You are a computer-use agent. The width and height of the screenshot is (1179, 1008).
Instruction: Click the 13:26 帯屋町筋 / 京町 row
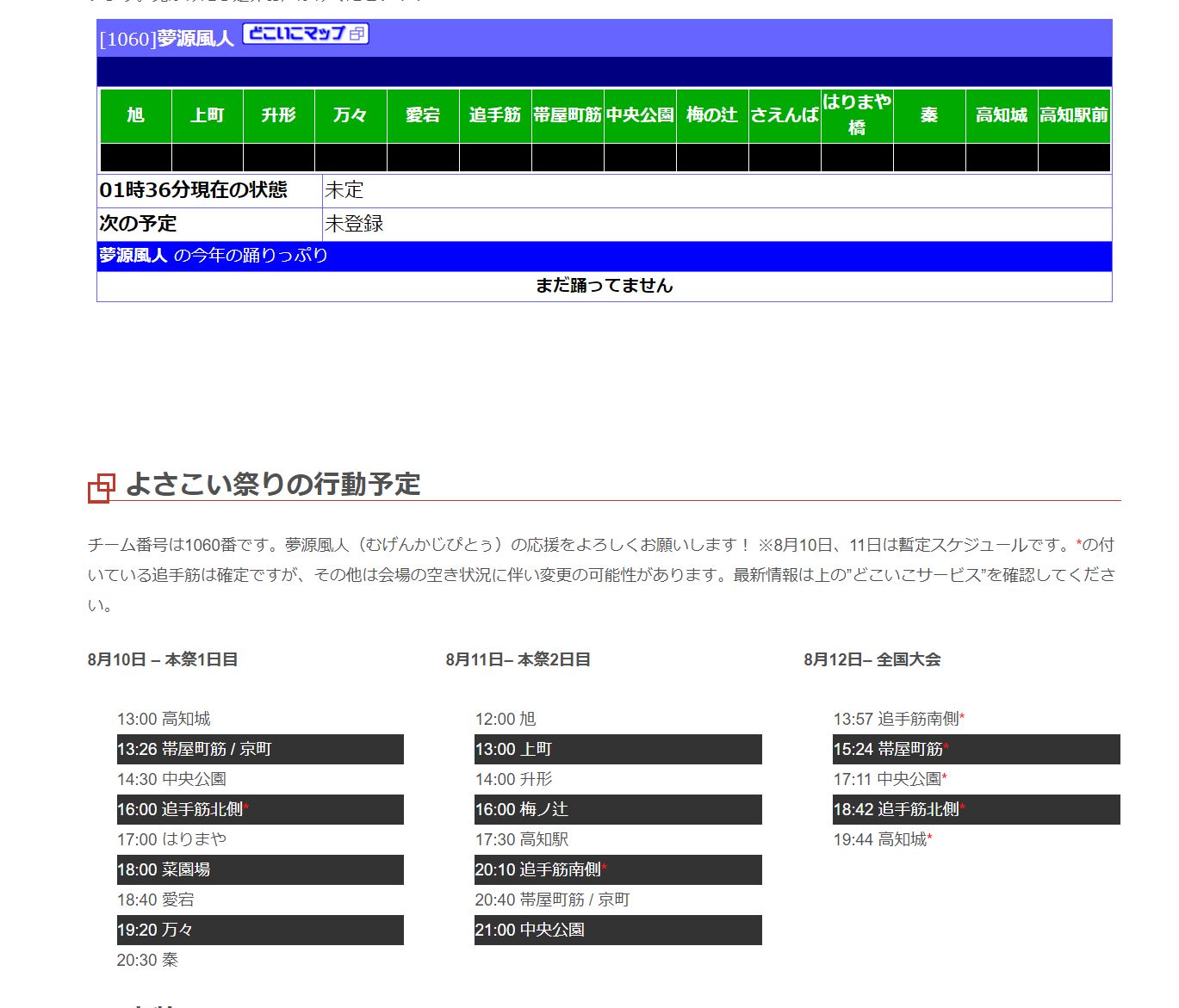(x=260, y=749)
